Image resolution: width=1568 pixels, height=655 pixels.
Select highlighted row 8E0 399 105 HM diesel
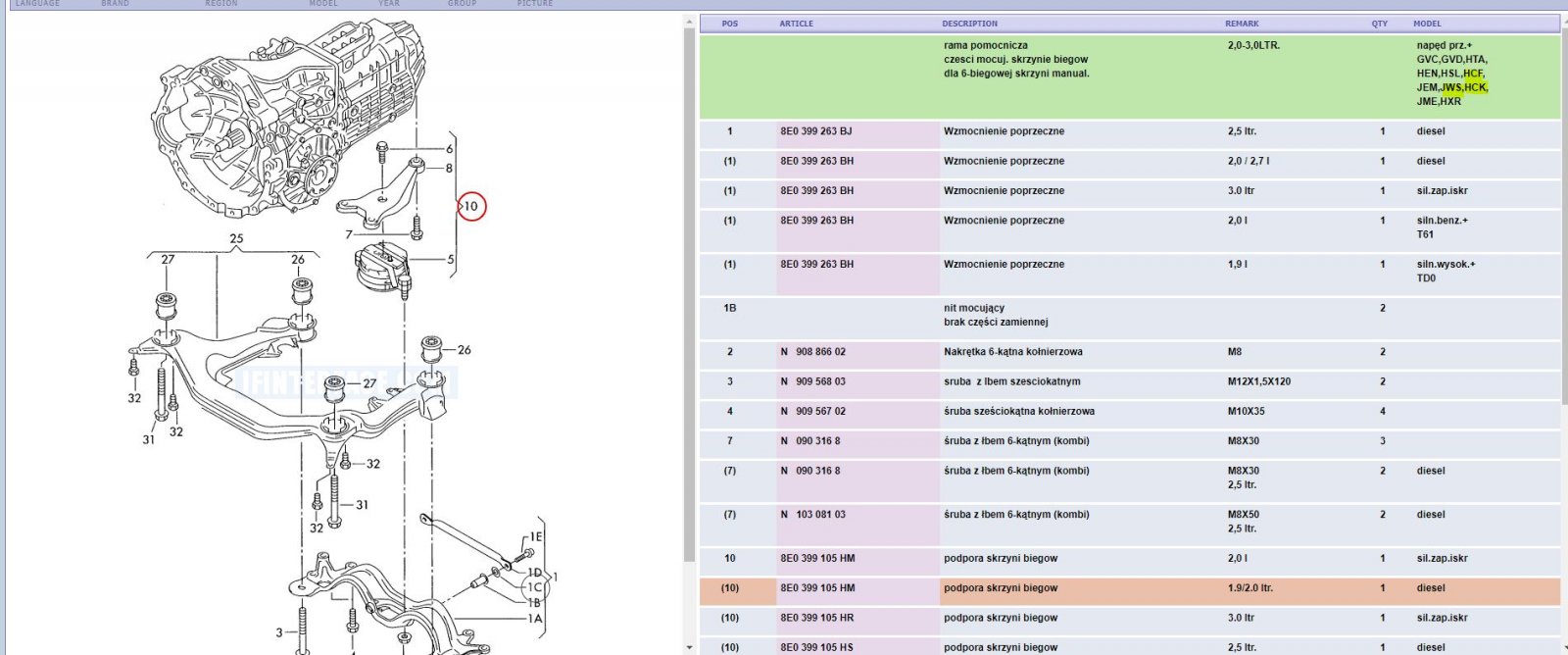coord(1130,588)
